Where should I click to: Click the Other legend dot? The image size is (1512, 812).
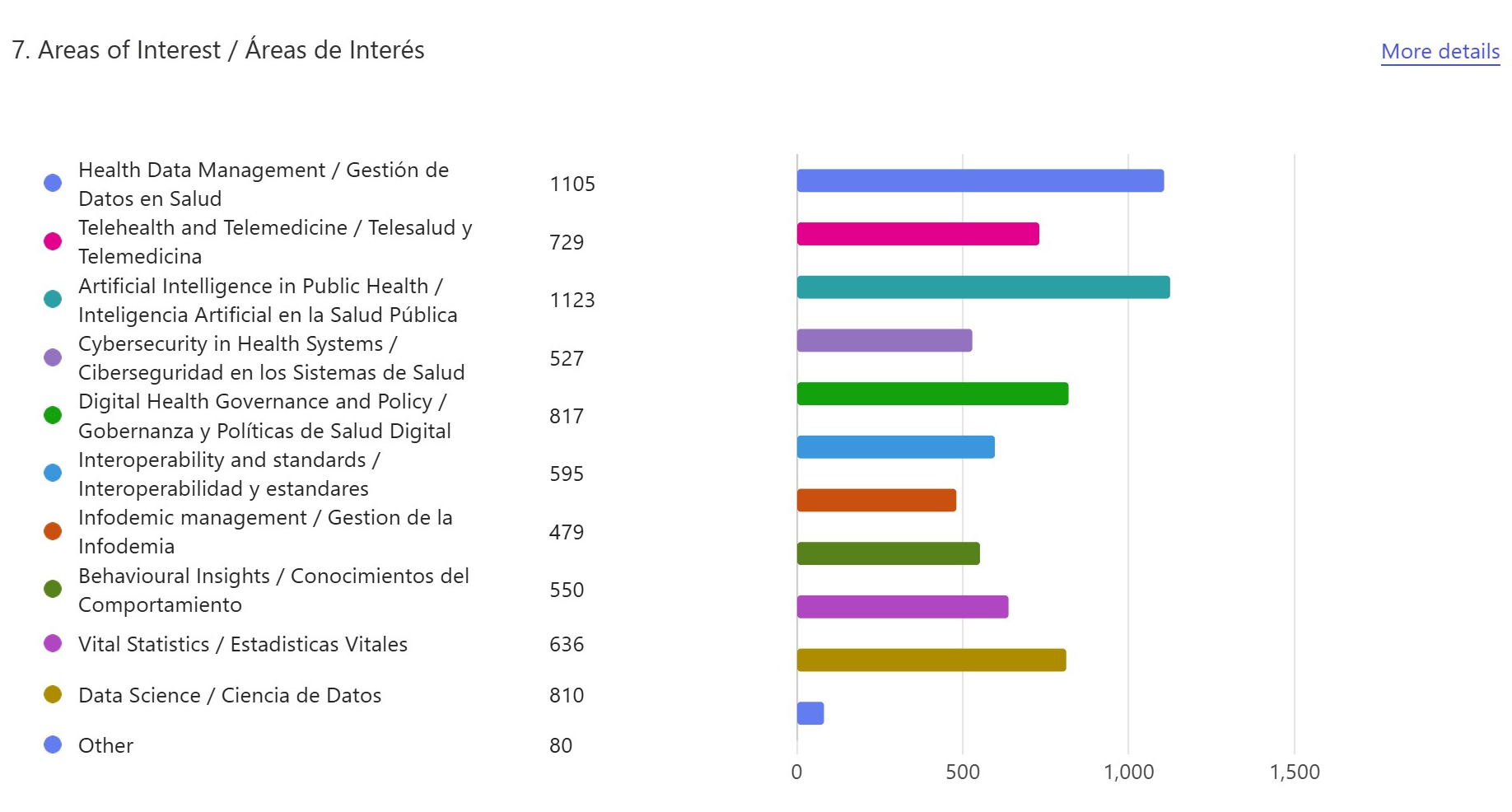53,744
